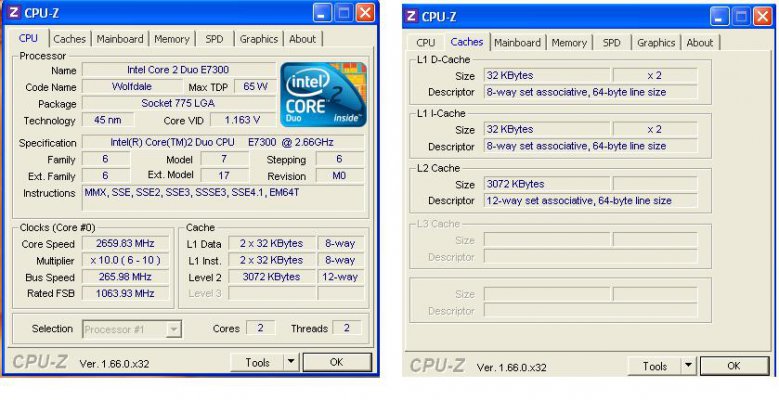779x400 pixels.
Task: Select the Caches tab in the right window
Action: pyautogui.click(x=467, y=42)
